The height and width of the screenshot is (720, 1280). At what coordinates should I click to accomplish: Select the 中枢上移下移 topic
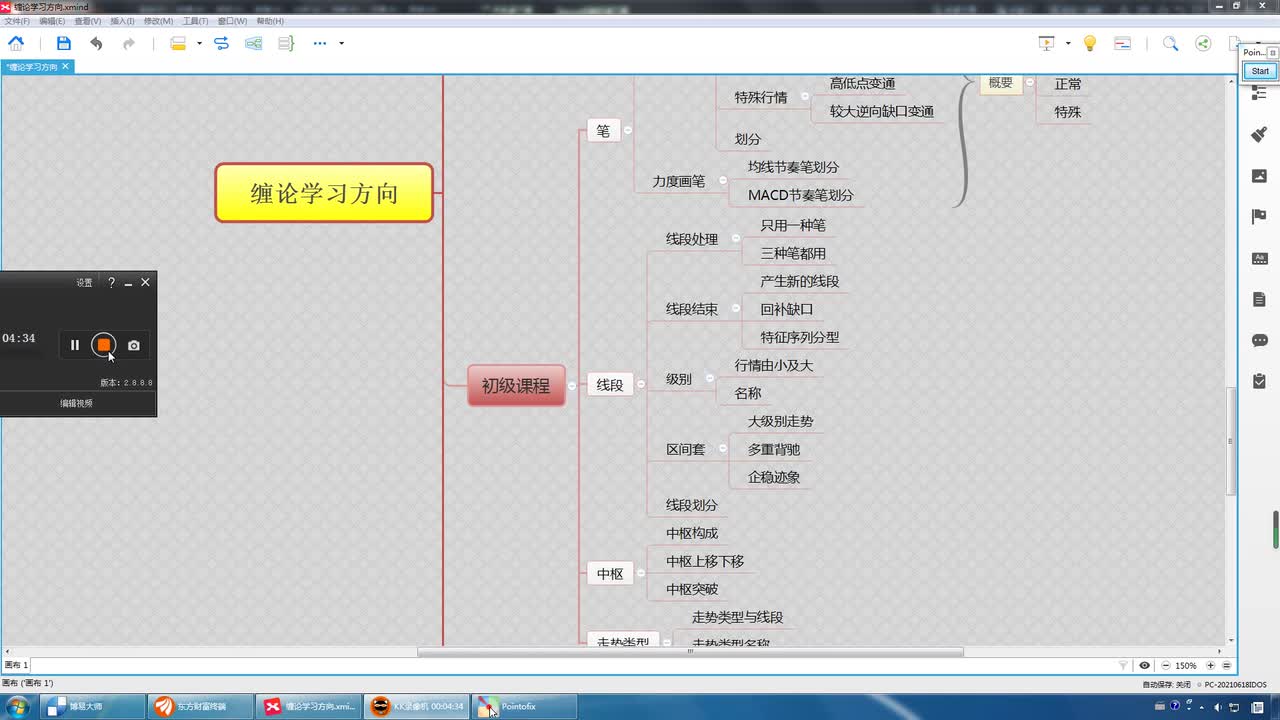pyautogui.click(x=705, y=561)
